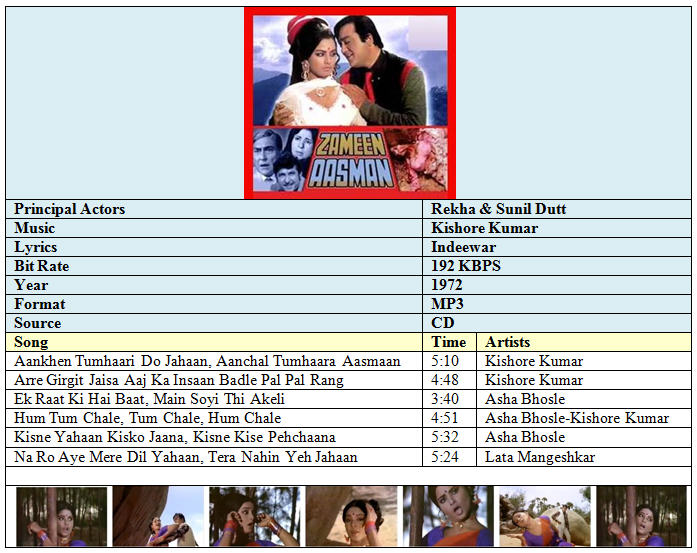The width and height of the screenshot is (697, 553).
Task: Select song 'Ek Raat Ki Hai Baat'
Action: click(x=149, y=399)
